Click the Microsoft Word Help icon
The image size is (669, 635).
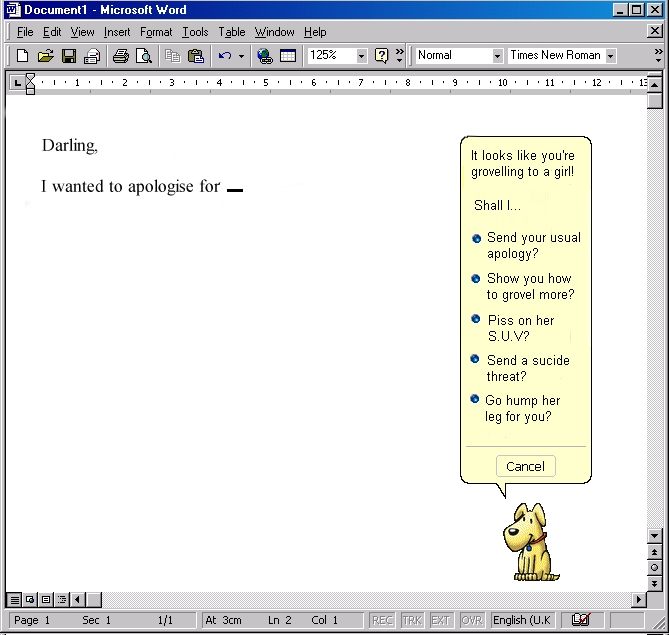[x=381, y=56]
